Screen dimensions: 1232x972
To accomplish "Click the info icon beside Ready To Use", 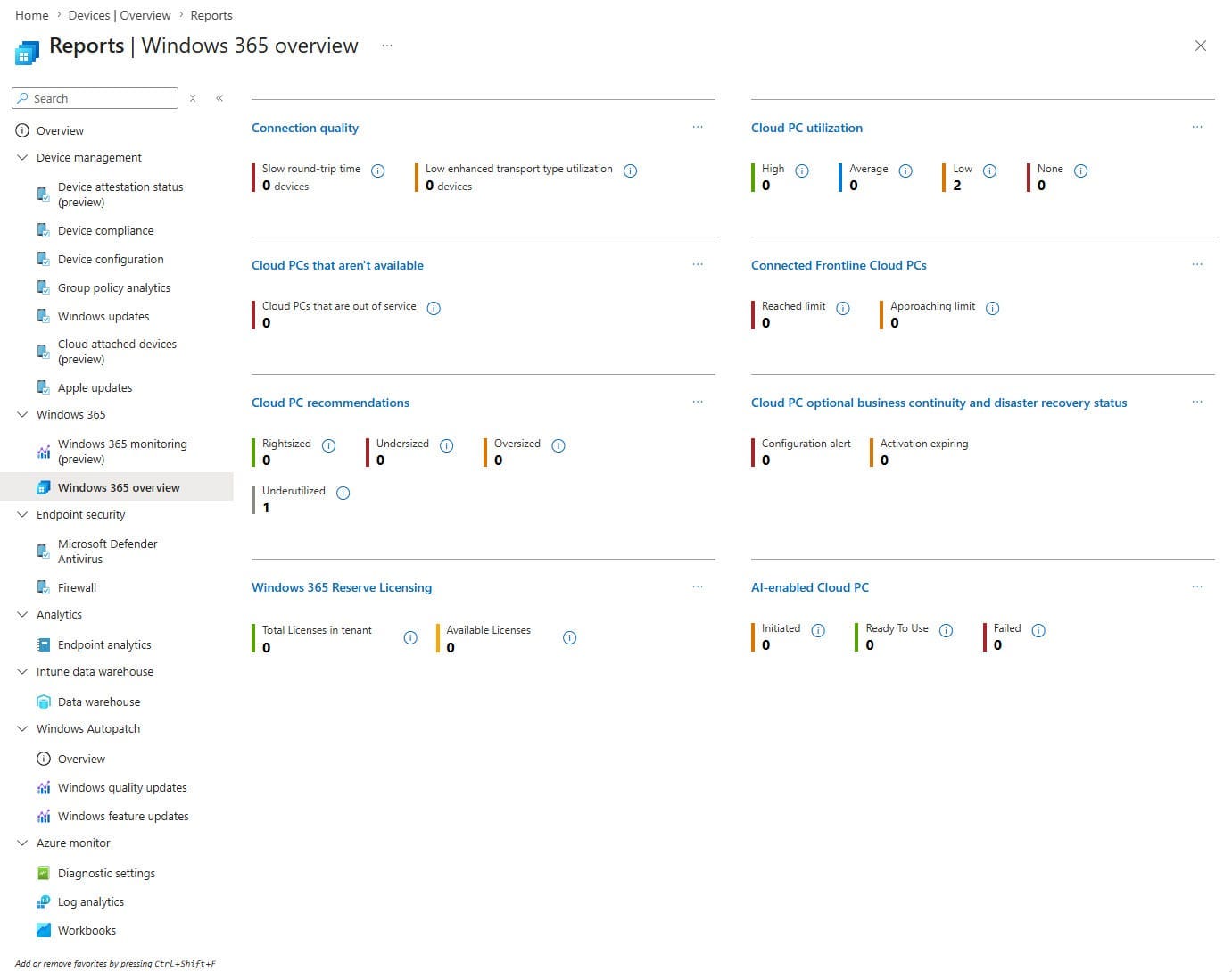I will (x=947, y=630).
